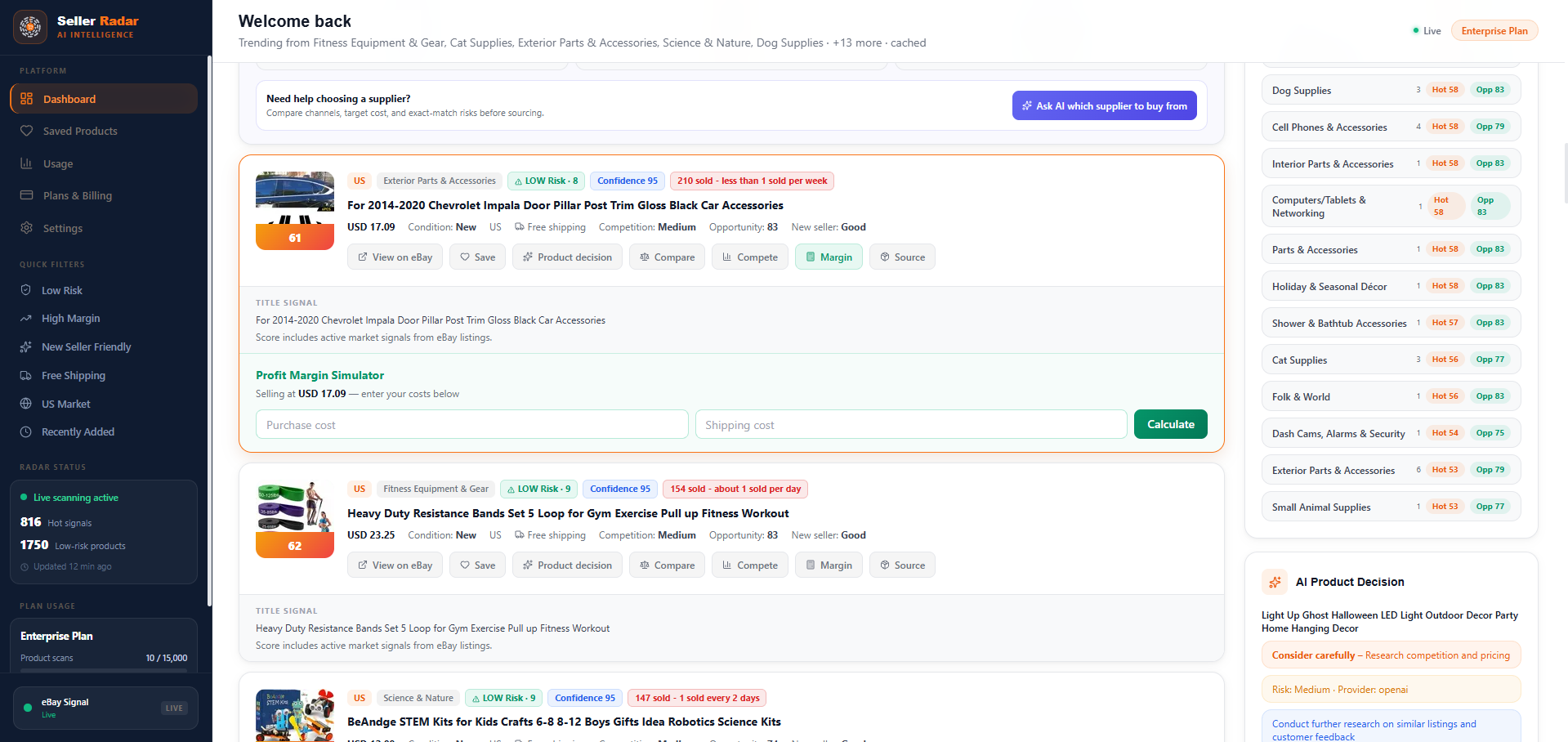This screenshot has width=1568, height=742.
Task: Save the Chevrolet Impala pillar trim product
Action: point(477,257)
